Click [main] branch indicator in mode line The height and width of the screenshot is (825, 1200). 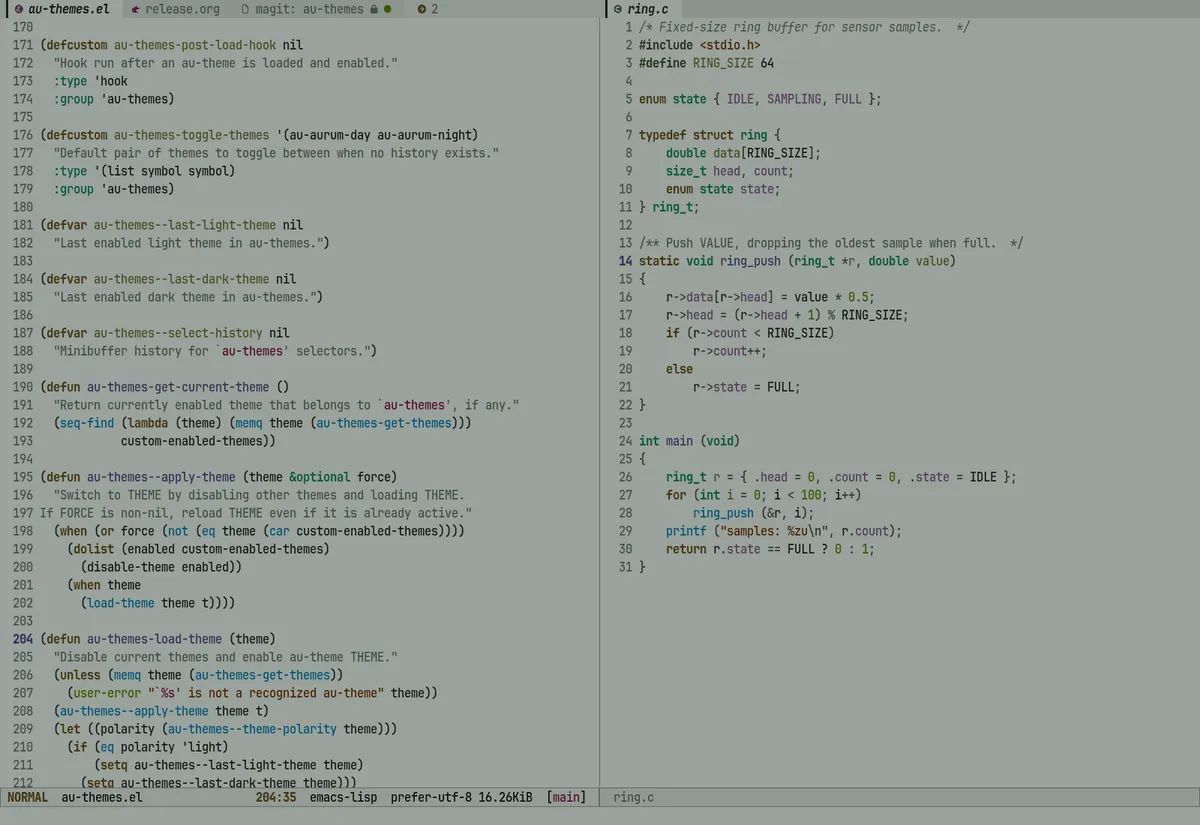point(566,797)
